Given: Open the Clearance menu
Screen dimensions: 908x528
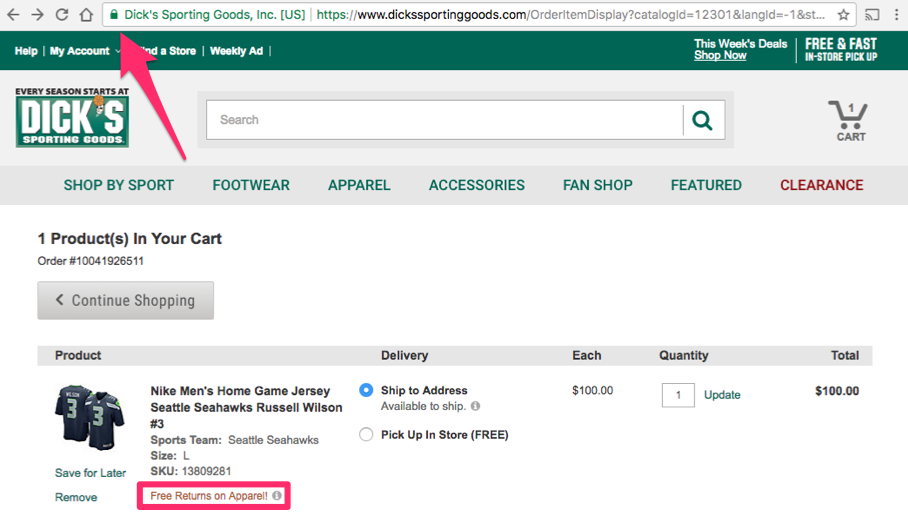Looking at the screenshot, I should point(821,185).
